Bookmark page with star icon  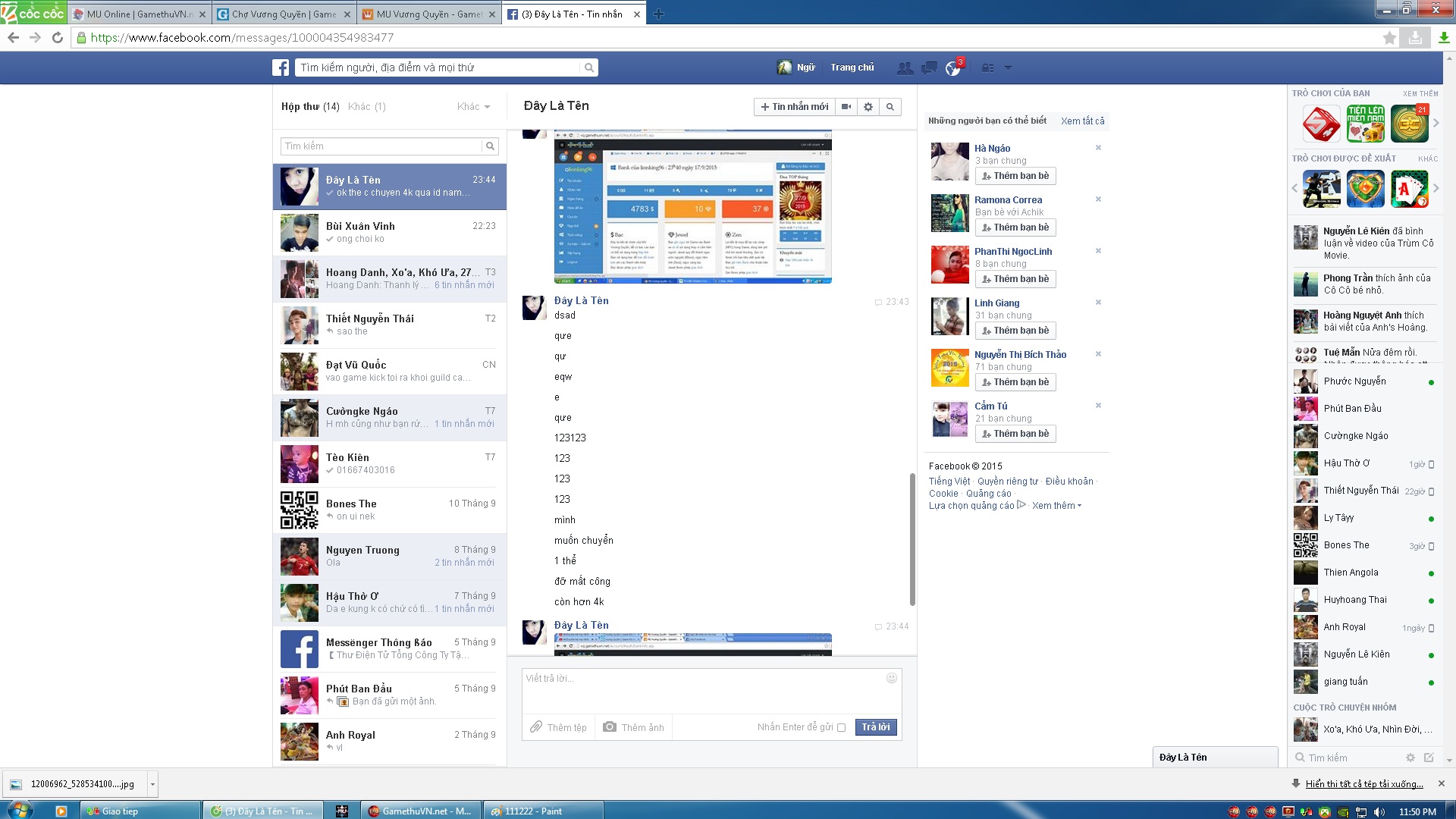point(1389,38)
